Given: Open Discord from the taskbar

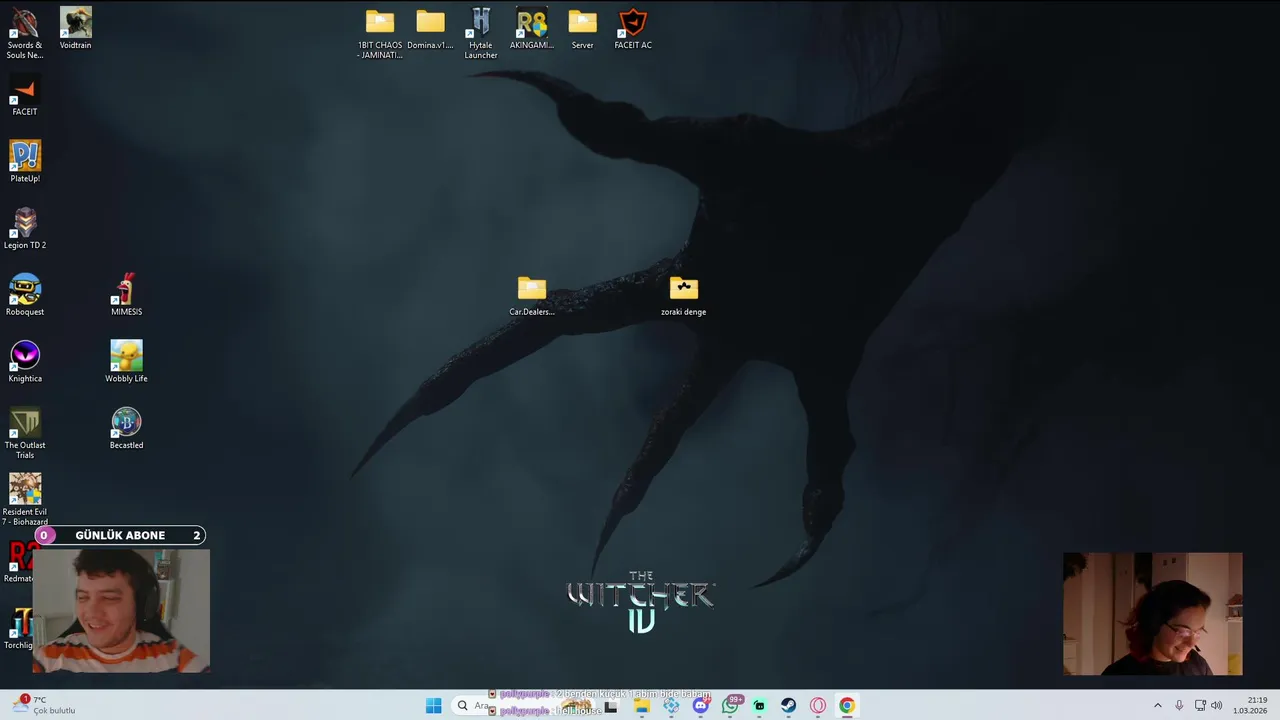Looking at the screenshot, I should [701, 706].
